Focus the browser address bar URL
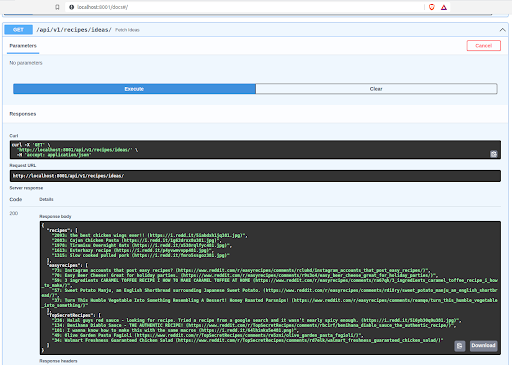Screen dimensions: 512x365 point(102,7)
